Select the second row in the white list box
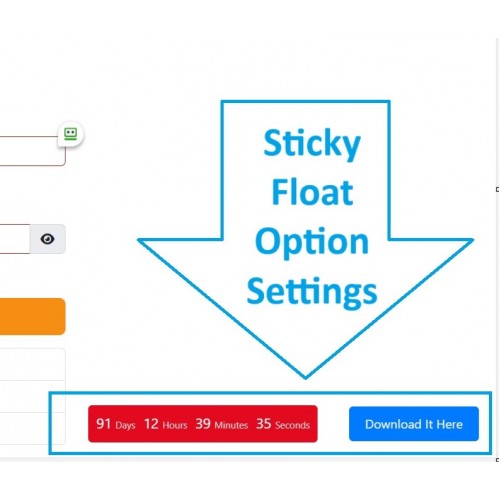 click(x=33, y=396)
